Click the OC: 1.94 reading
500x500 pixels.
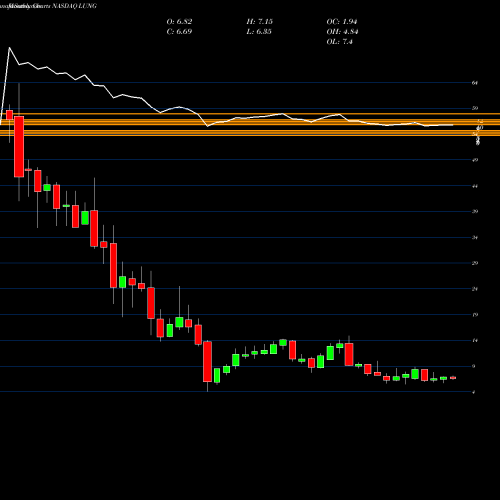pyautogui.click(x=342, y=22)
